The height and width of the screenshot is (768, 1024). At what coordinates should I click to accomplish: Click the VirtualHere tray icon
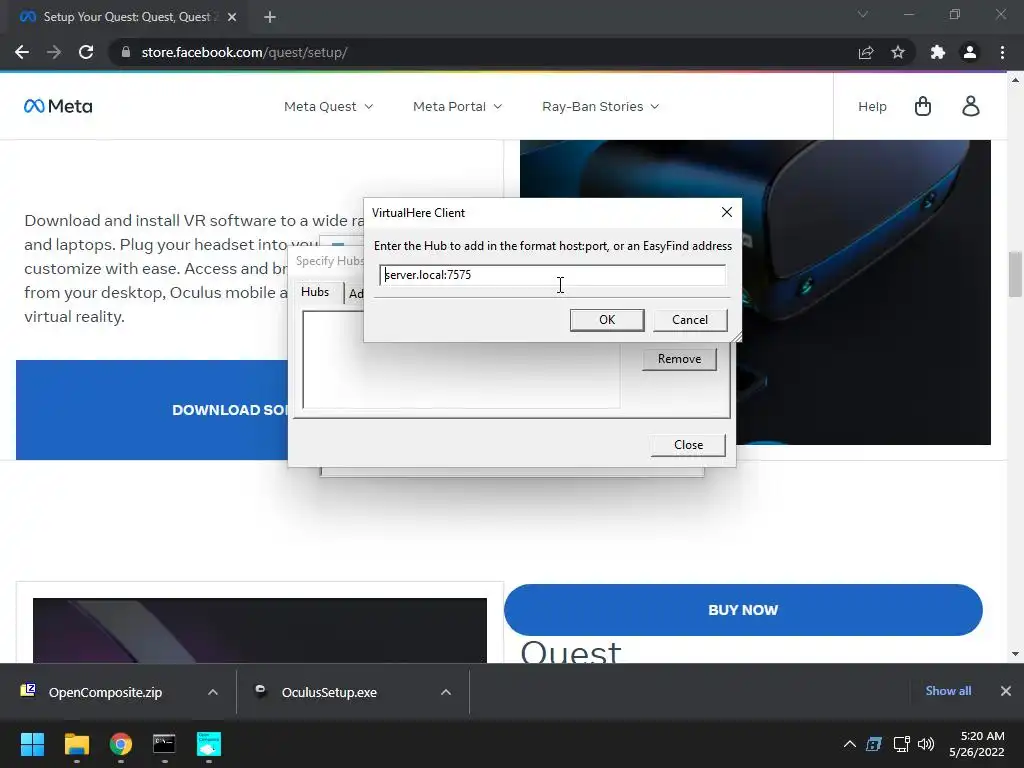pos(874,744)
